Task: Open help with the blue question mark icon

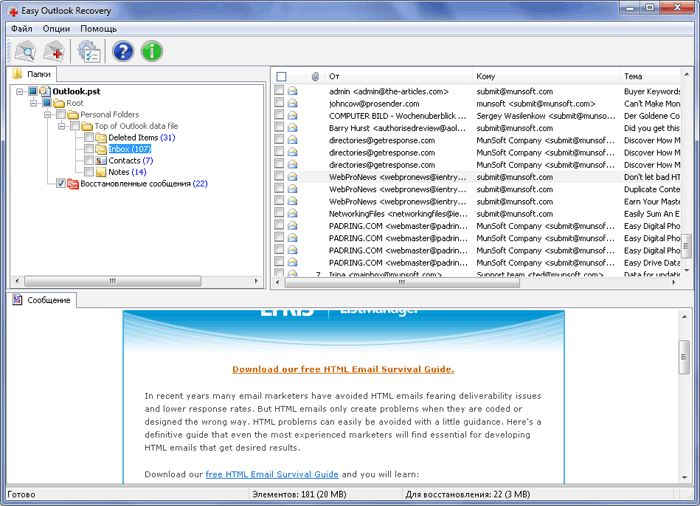Action: coord(123,51)
